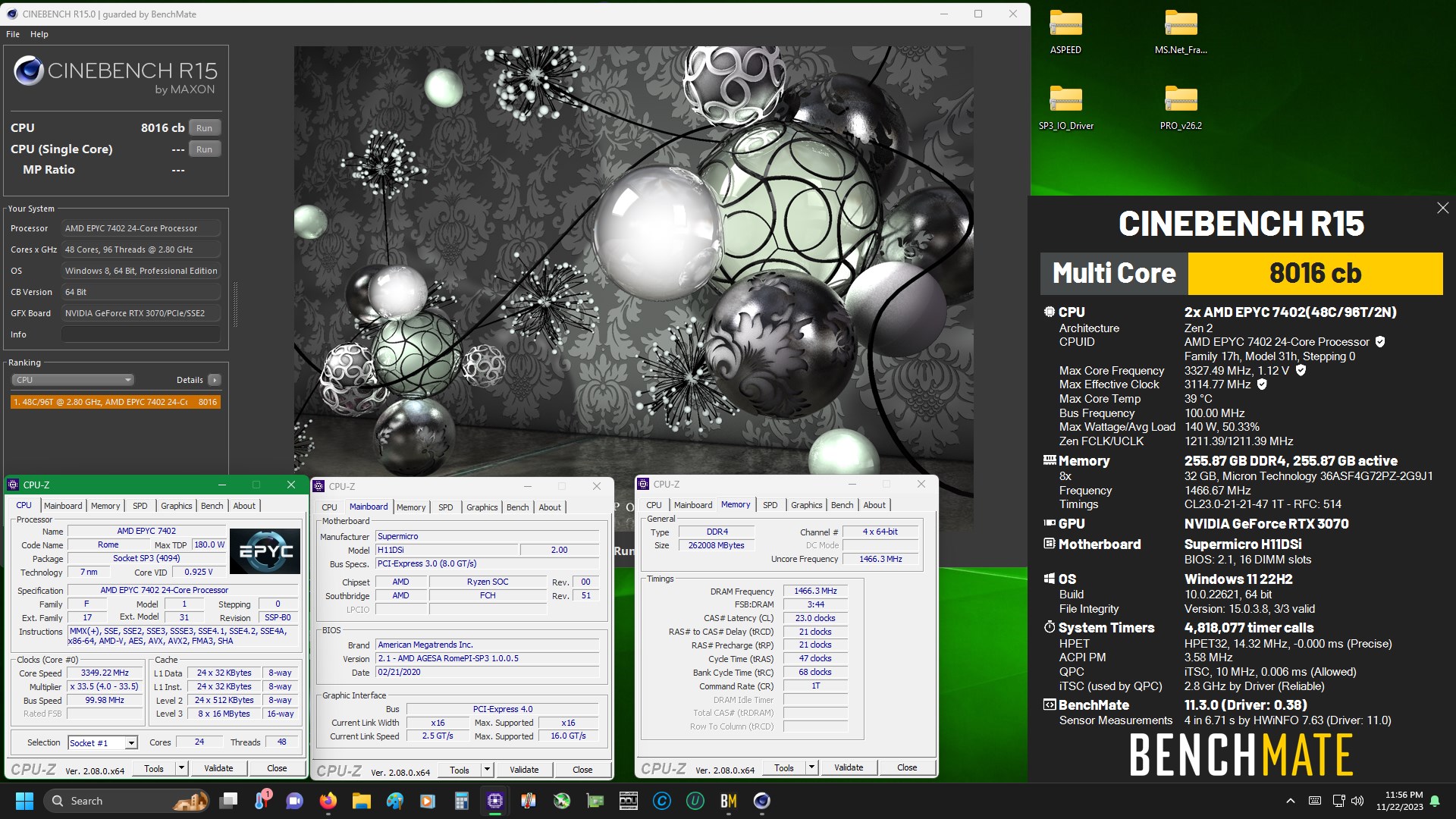Open the ASPEED desktop folder
Viewport: 1456px width, 819px height.
coord(1065,33)
